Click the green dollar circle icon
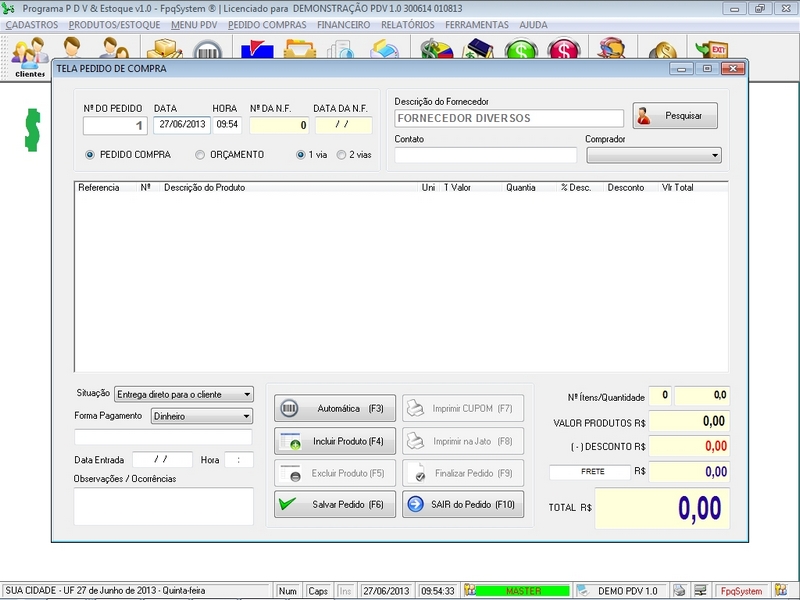This screenshot has width=800, height=600. pos(521,49)
